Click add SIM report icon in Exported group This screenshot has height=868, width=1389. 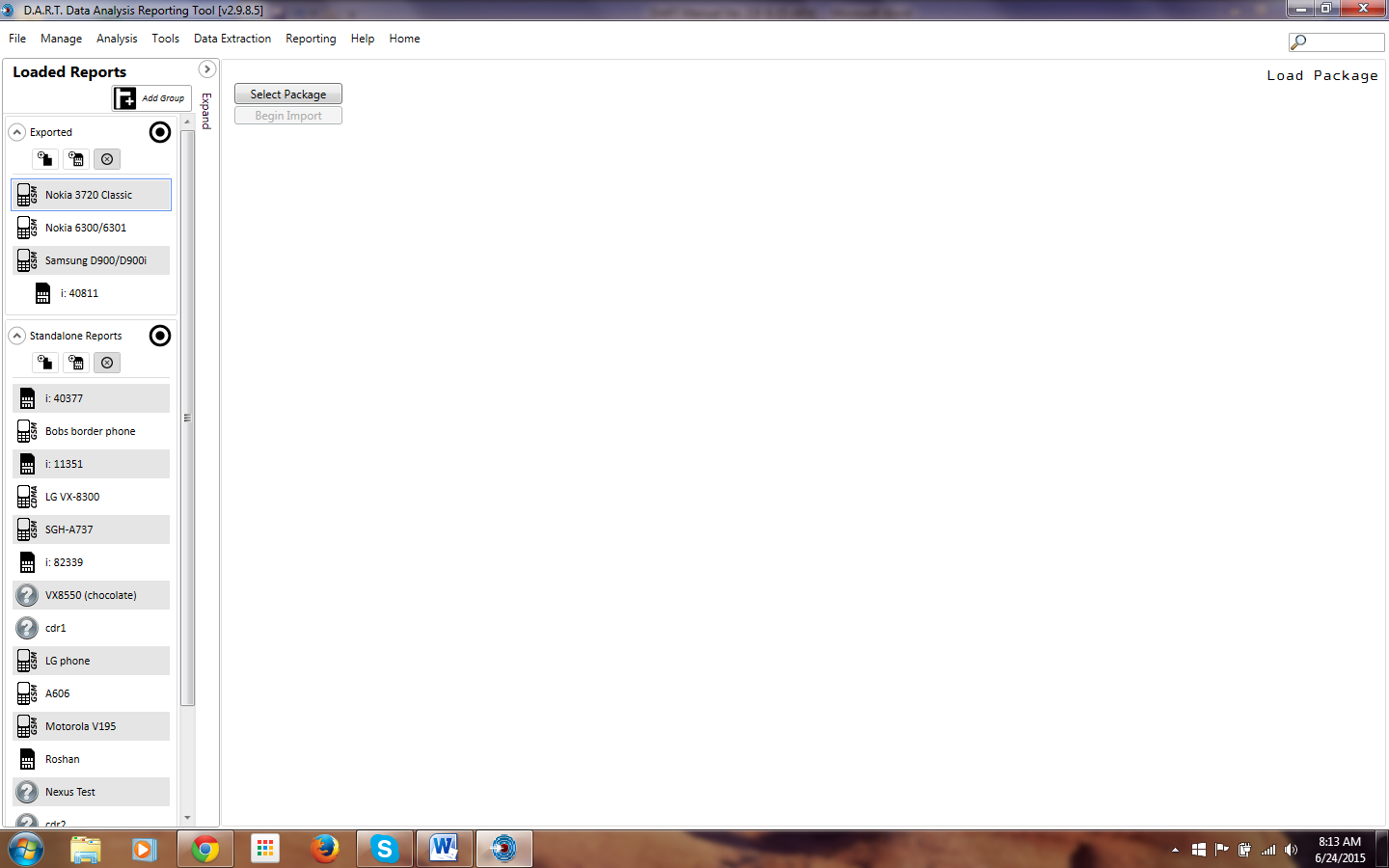76,159
